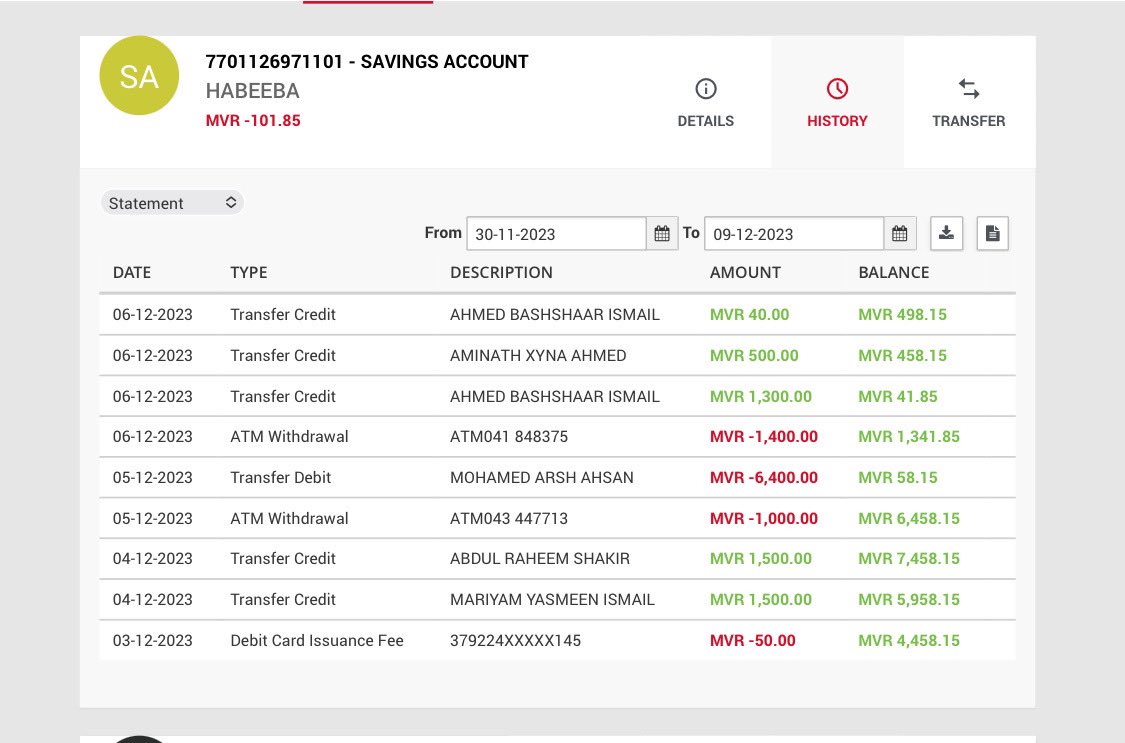
Task: Click the SA account avatar
Action: tap(139, 76)
